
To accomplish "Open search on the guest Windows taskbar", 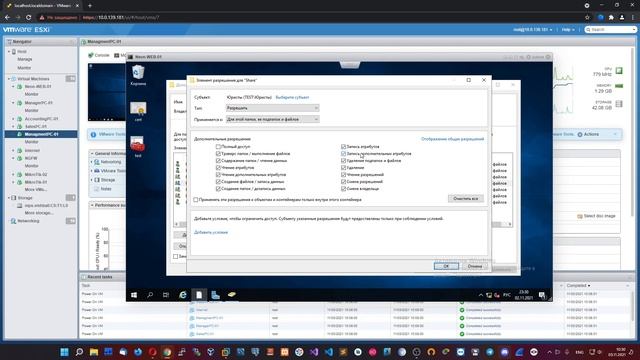I will 150,295.
